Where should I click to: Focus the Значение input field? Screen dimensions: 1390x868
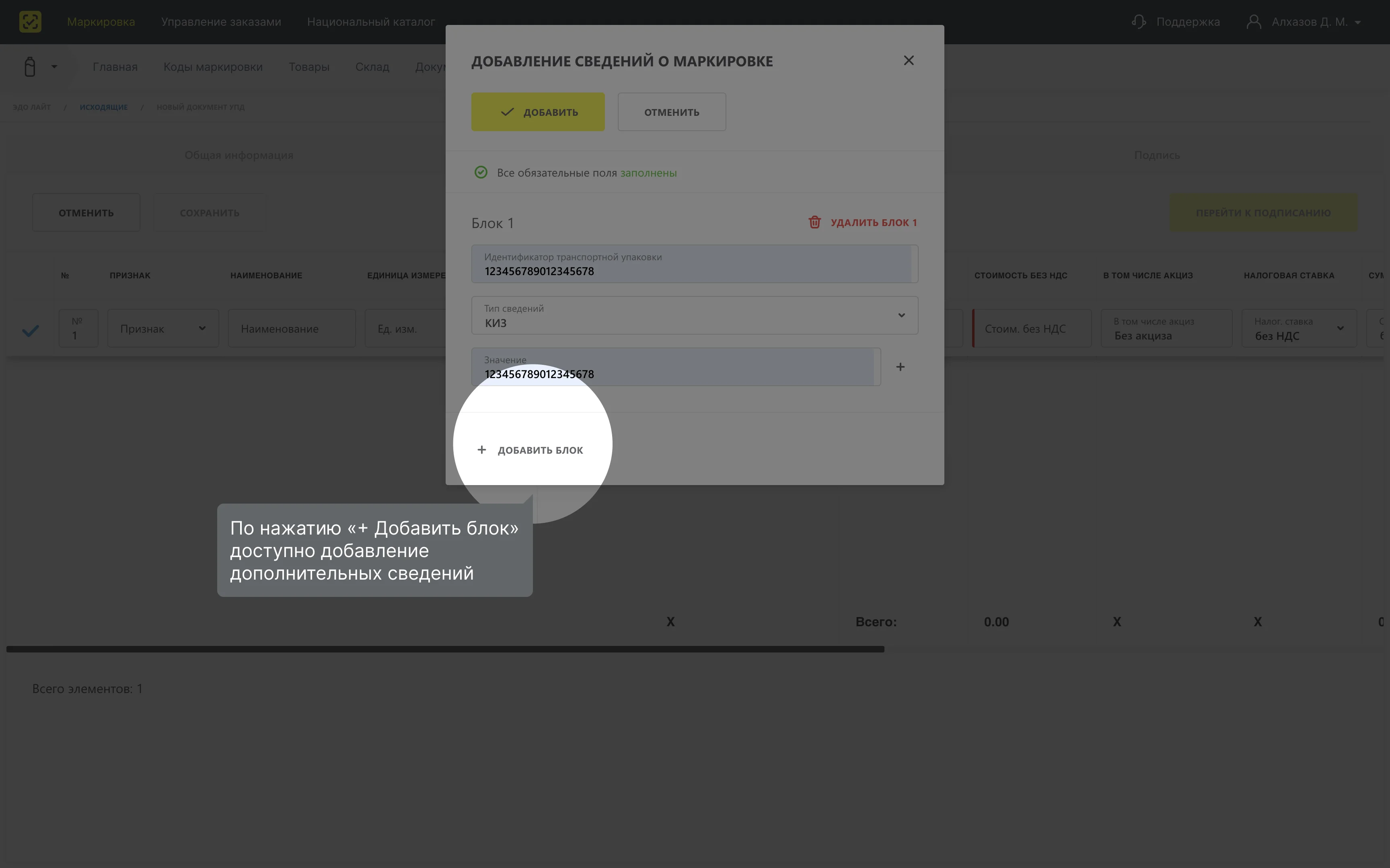pyautogui.click(x=675, y=367)
